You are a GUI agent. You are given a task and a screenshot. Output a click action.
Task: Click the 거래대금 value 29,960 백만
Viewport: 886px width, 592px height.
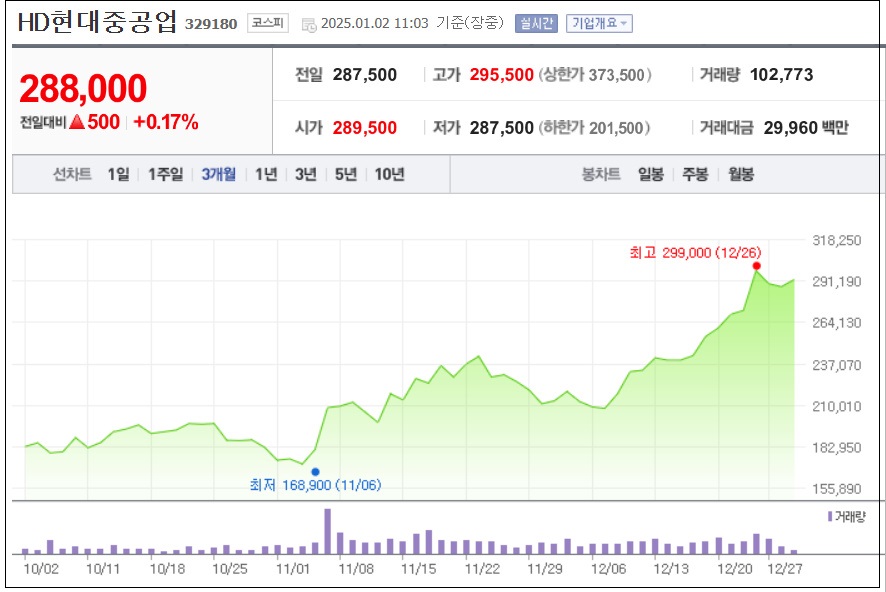[806, 128]
